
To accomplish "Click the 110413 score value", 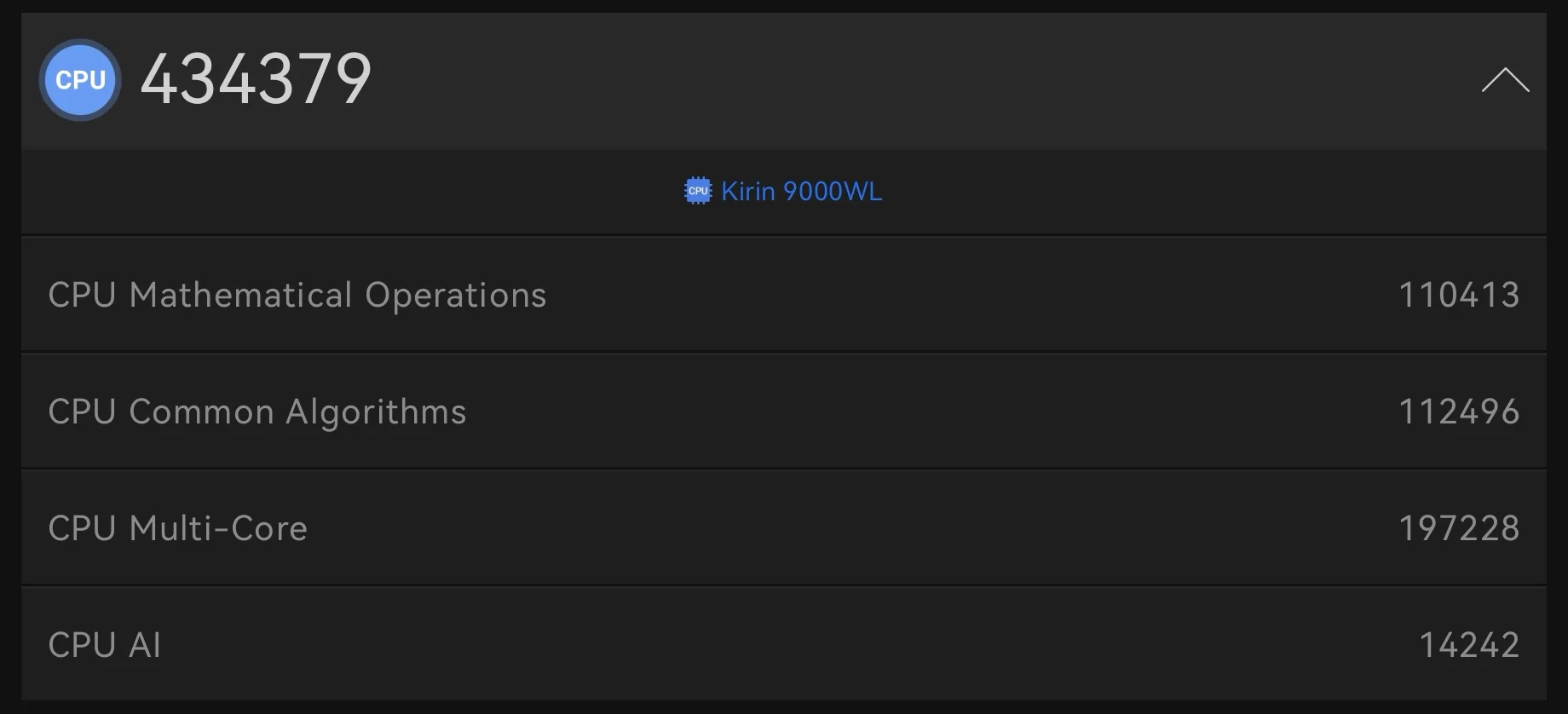I will tap(1459, 295).
